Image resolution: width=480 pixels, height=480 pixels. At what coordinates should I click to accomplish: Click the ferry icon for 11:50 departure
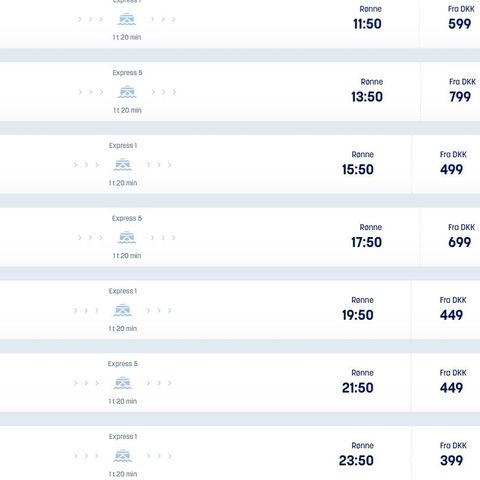(127, 19)
